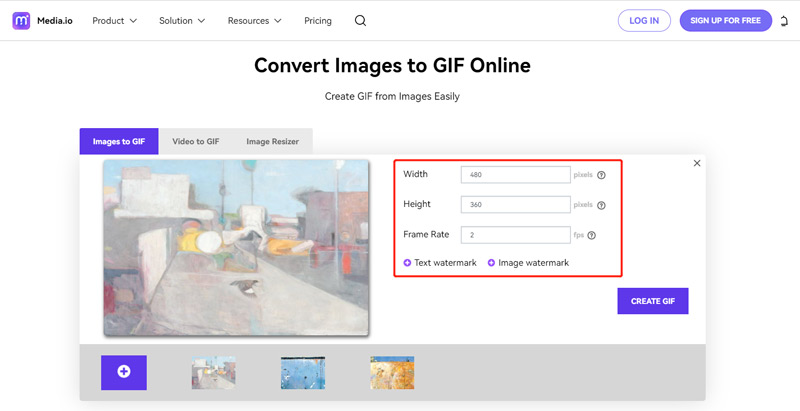Expand the Solution dropdown menu

click(x=182, y=21)
